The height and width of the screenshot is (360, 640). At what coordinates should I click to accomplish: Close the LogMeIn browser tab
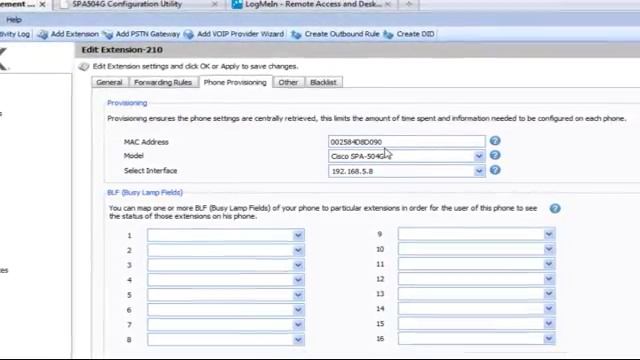click(x=388, y=4)
